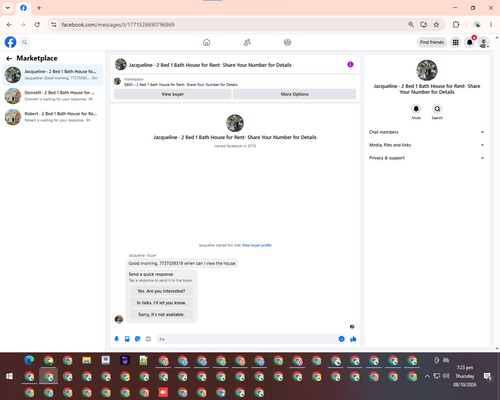
Task: Record a voice clip with microphone icon
Action: [117, 339]
